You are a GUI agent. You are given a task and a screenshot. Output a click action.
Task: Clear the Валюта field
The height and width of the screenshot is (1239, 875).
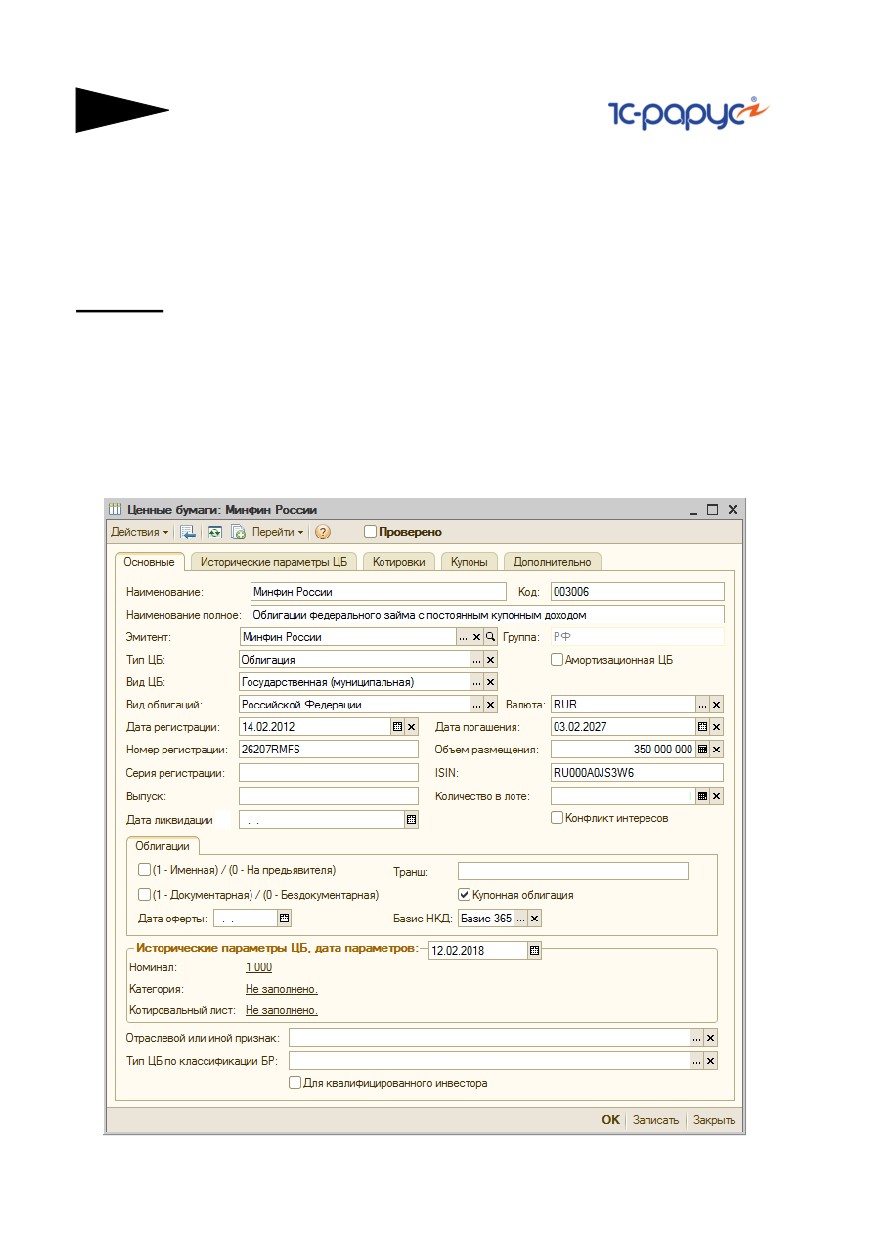pyautogui.click(x=717, y=704)
